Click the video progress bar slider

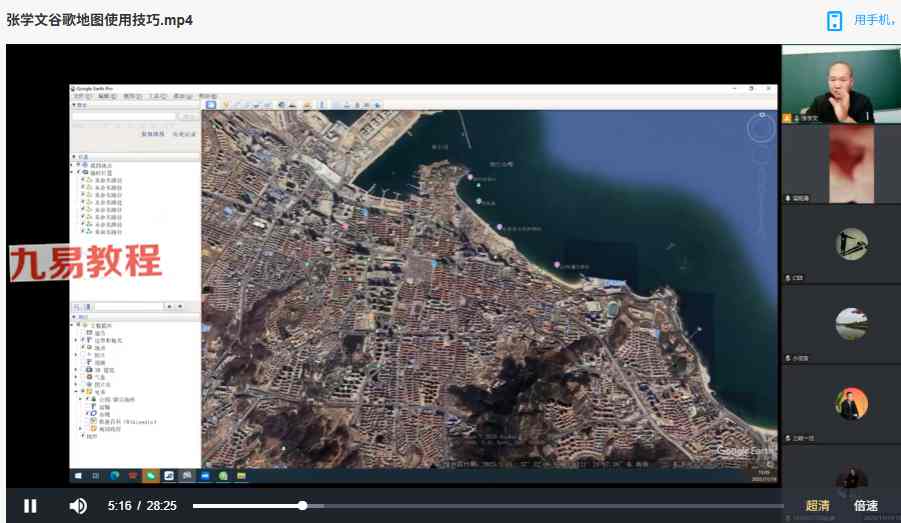303,506
